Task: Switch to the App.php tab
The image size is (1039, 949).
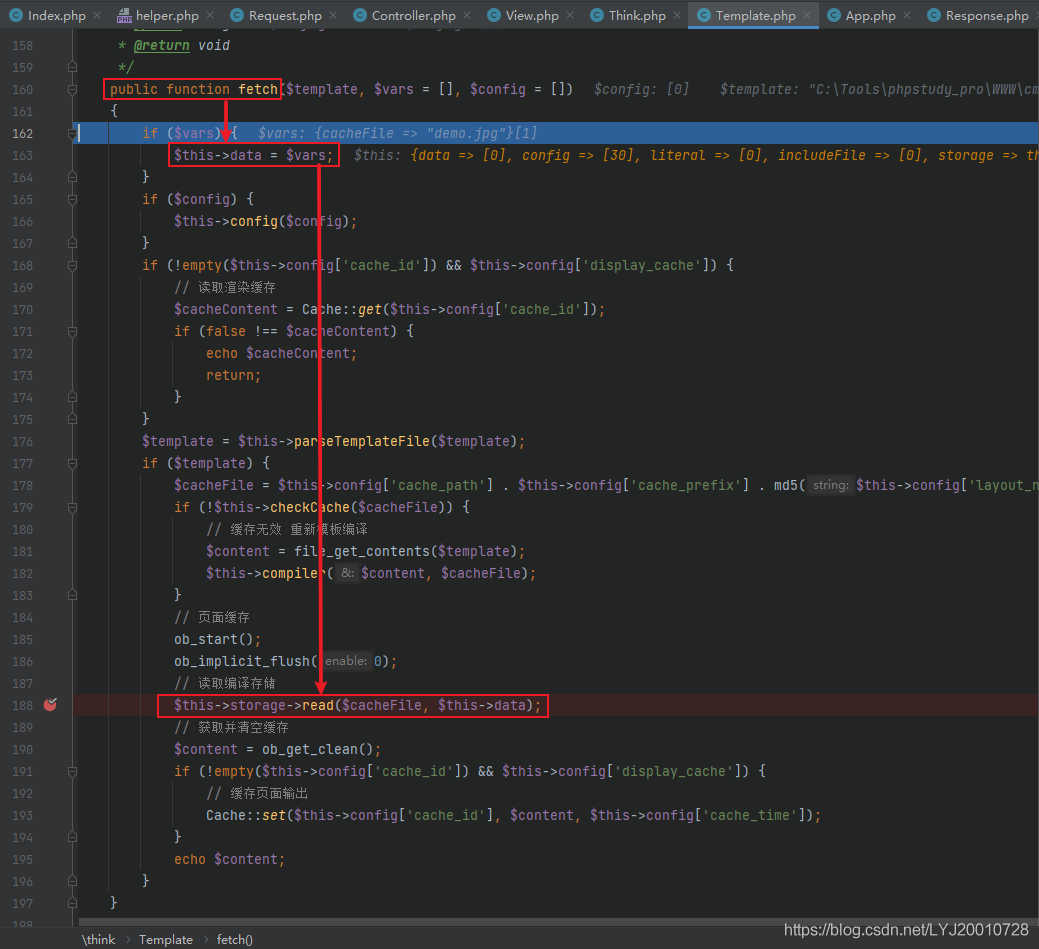Action: click(870, 15)
